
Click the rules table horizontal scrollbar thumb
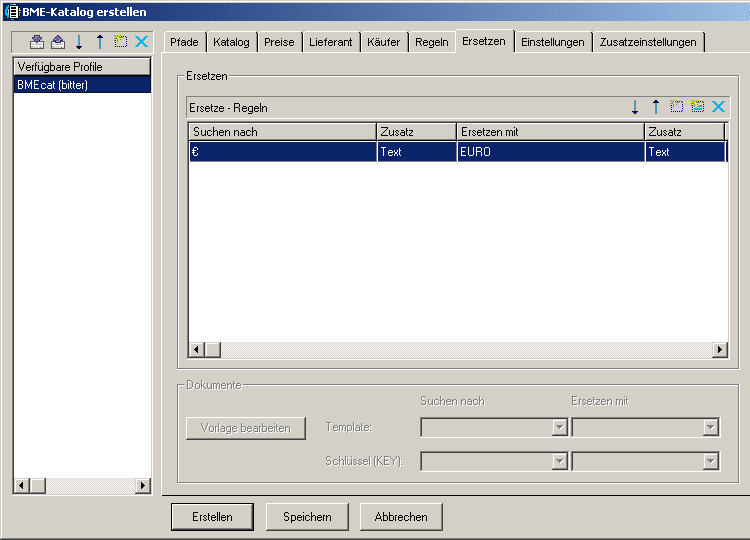click(x=213, y=350)
